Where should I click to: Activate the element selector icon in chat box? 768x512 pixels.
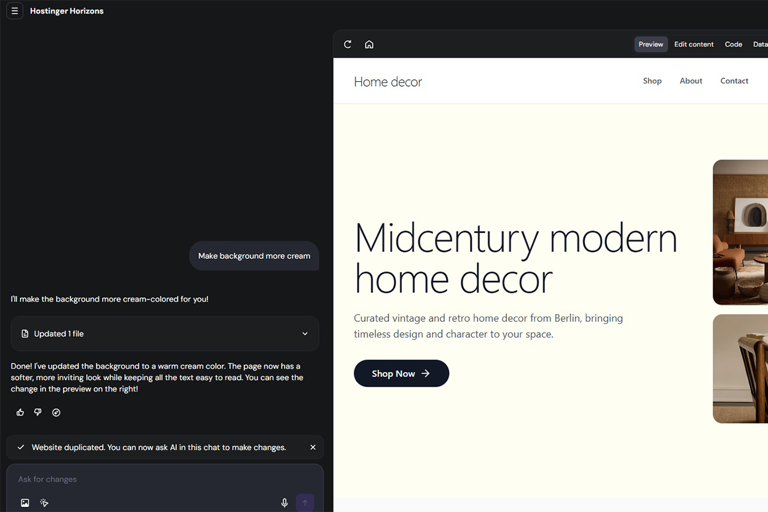(44, 503)
